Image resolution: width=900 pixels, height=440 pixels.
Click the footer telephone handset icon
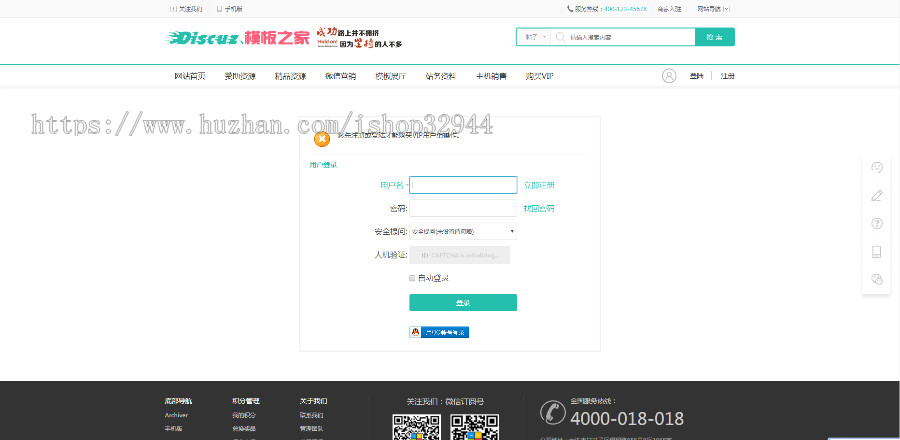click(x=553, y=412)
